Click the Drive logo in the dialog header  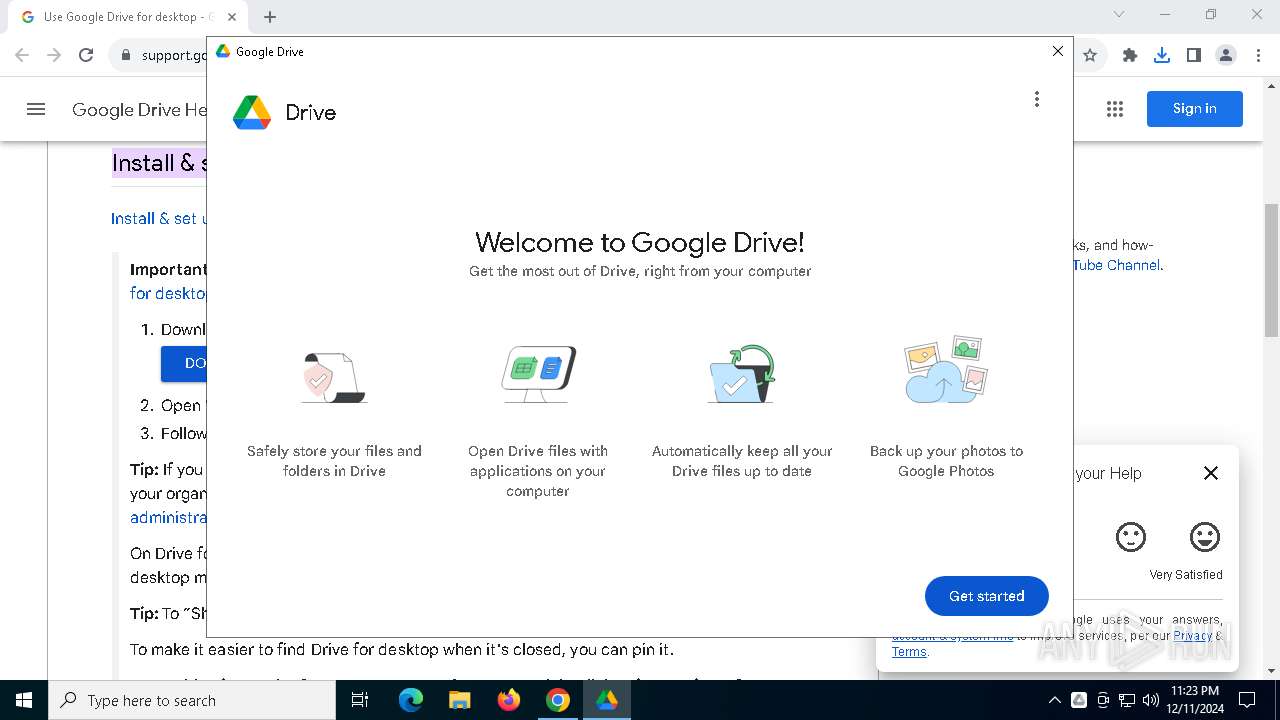click(252, 112)
